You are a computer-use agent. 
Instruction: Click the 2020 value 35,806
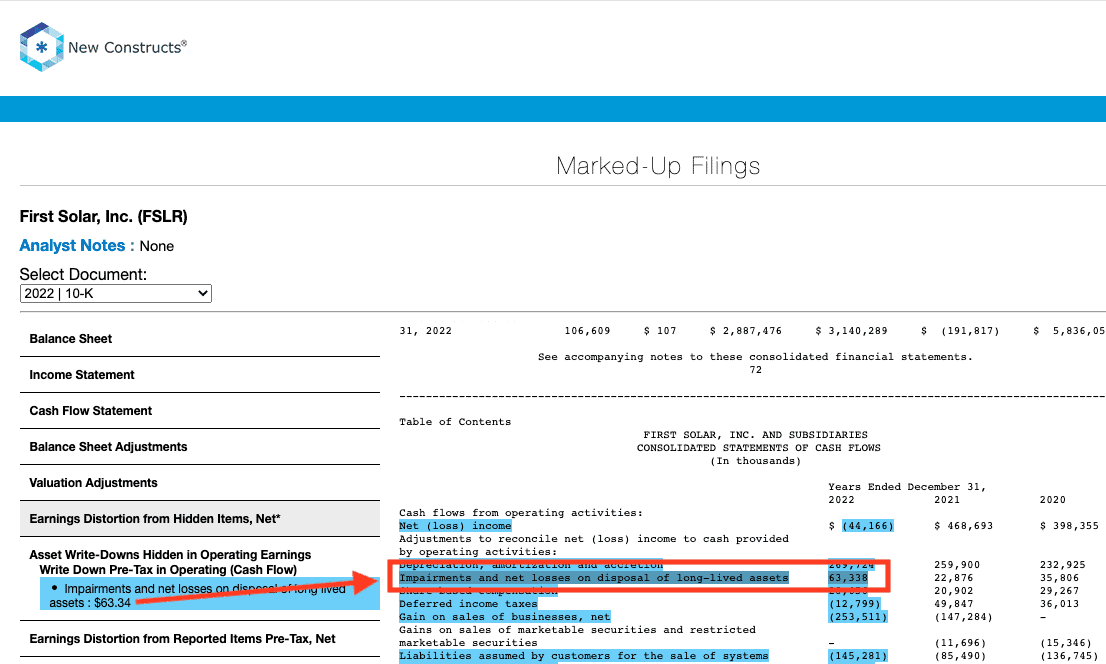tap(1059, 578)
